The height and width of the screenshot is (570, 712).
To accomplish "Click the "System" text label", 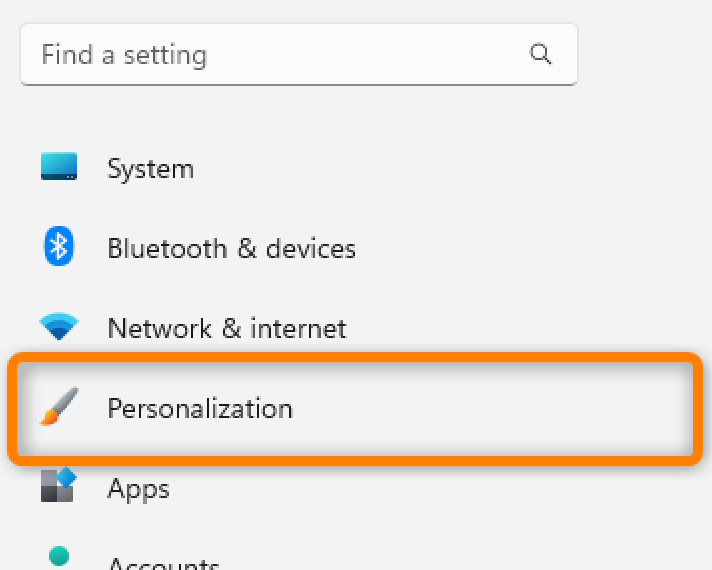I will click(x=150, y=168).
